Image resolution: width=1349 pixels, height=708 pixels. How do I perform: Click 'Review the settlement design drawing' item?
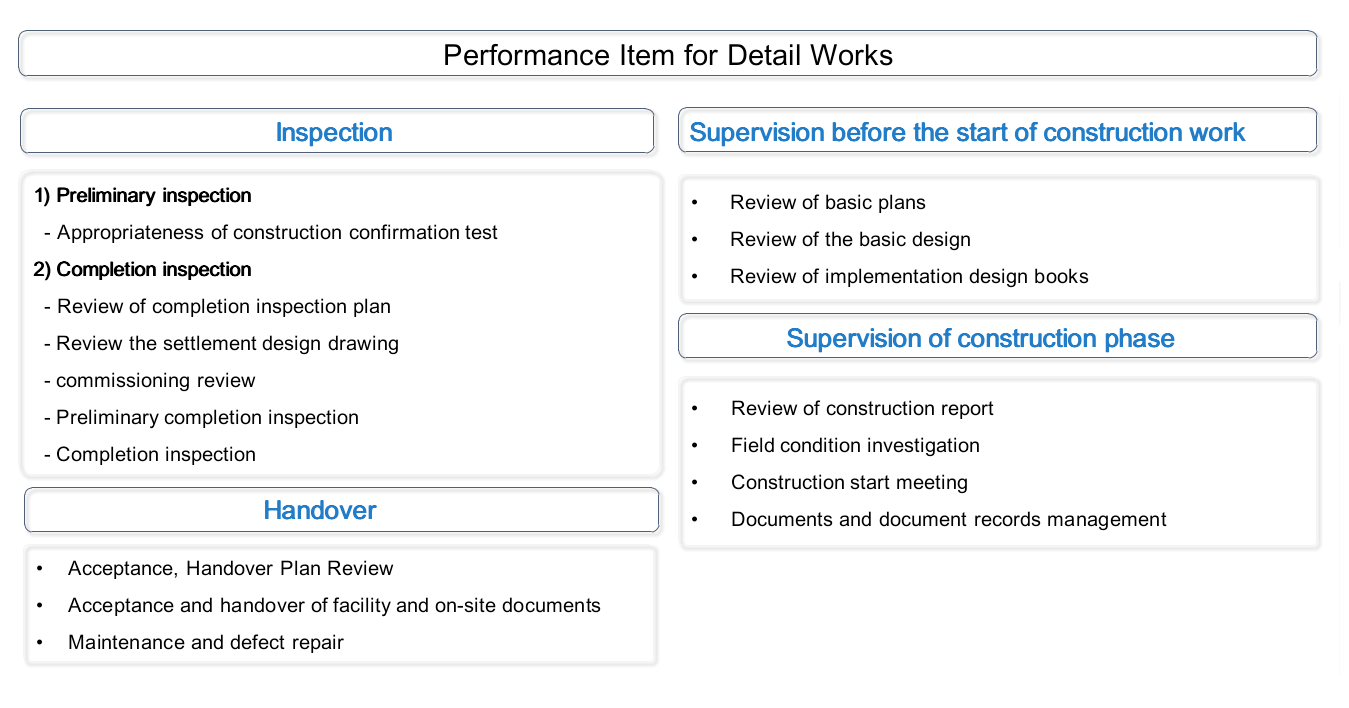point(227,343)
